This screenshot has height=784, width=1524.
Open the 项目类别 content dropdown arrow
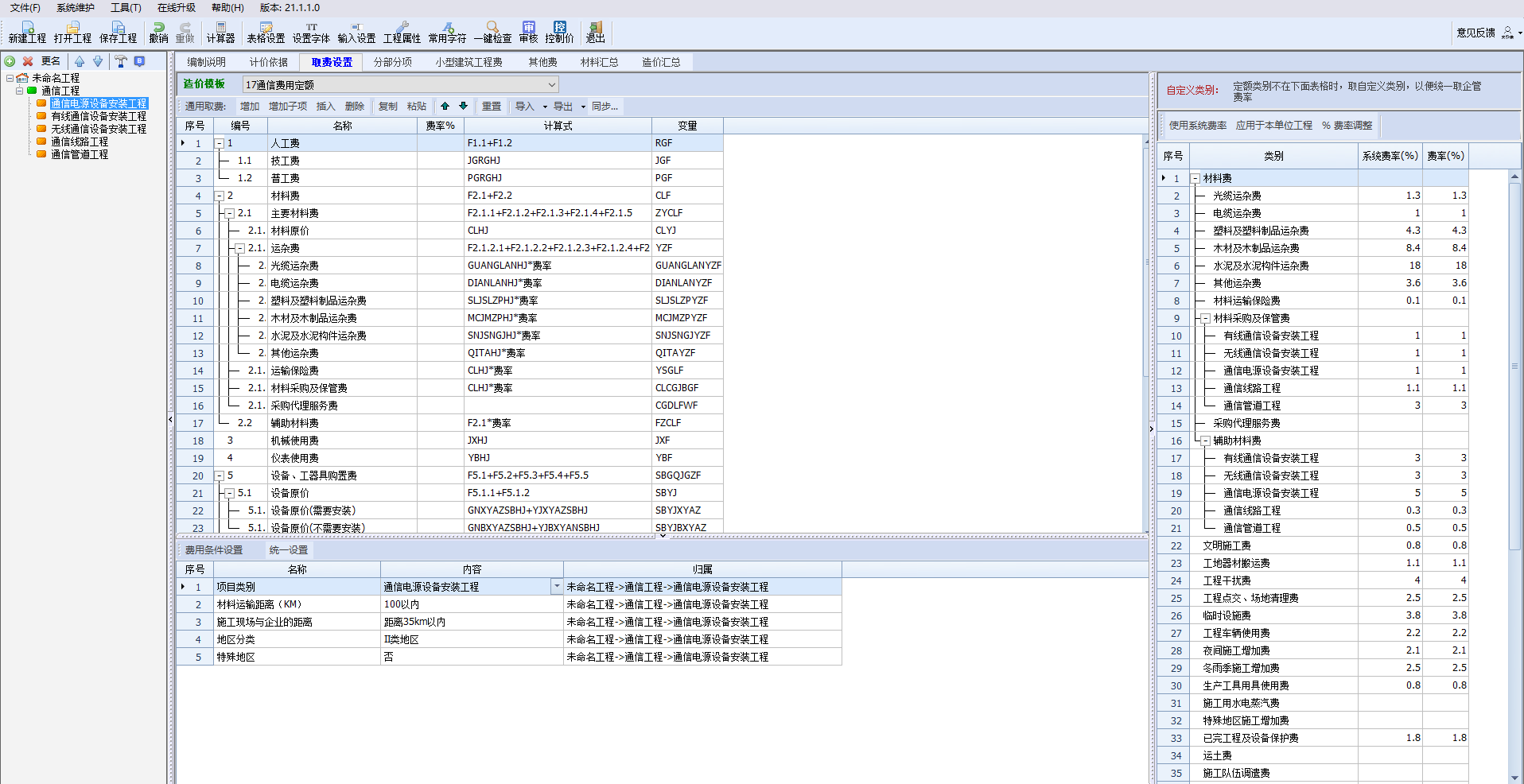tap(556, 587)
